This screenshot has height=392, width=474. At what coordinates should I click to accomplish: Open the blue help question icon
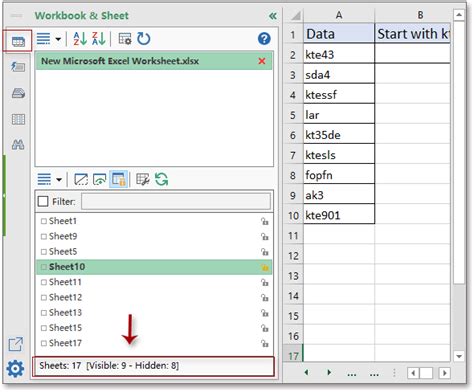click(264, 39)
